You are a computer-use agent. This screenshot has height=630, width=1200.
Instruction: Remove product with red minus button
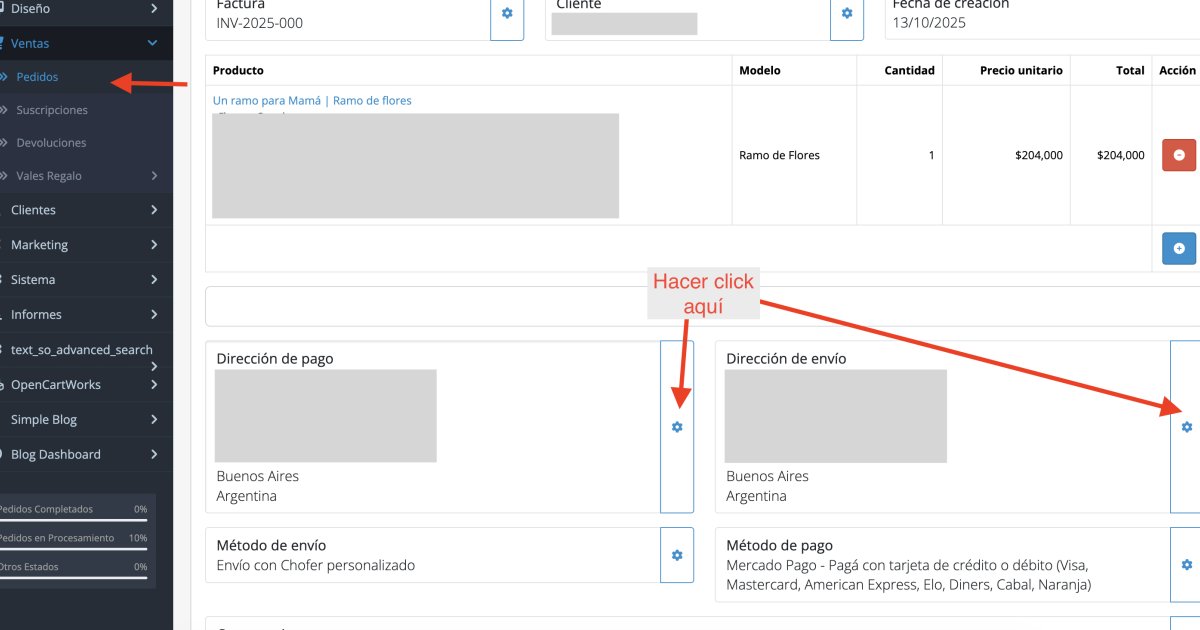coord(1178,155)
